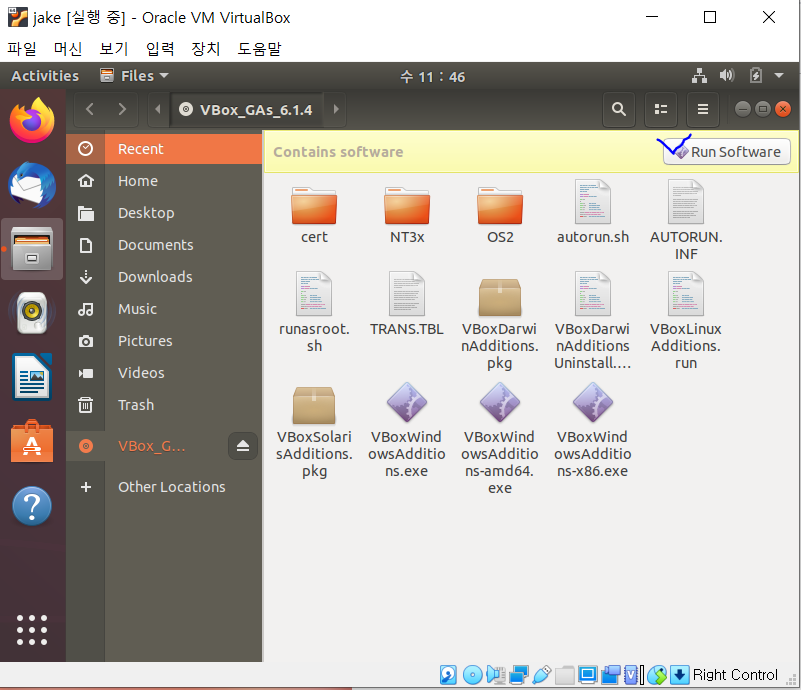Screen dimensions: 801x690
Task: Click VirtualBox hard disk status icon
Action: (x=448, y=675)
